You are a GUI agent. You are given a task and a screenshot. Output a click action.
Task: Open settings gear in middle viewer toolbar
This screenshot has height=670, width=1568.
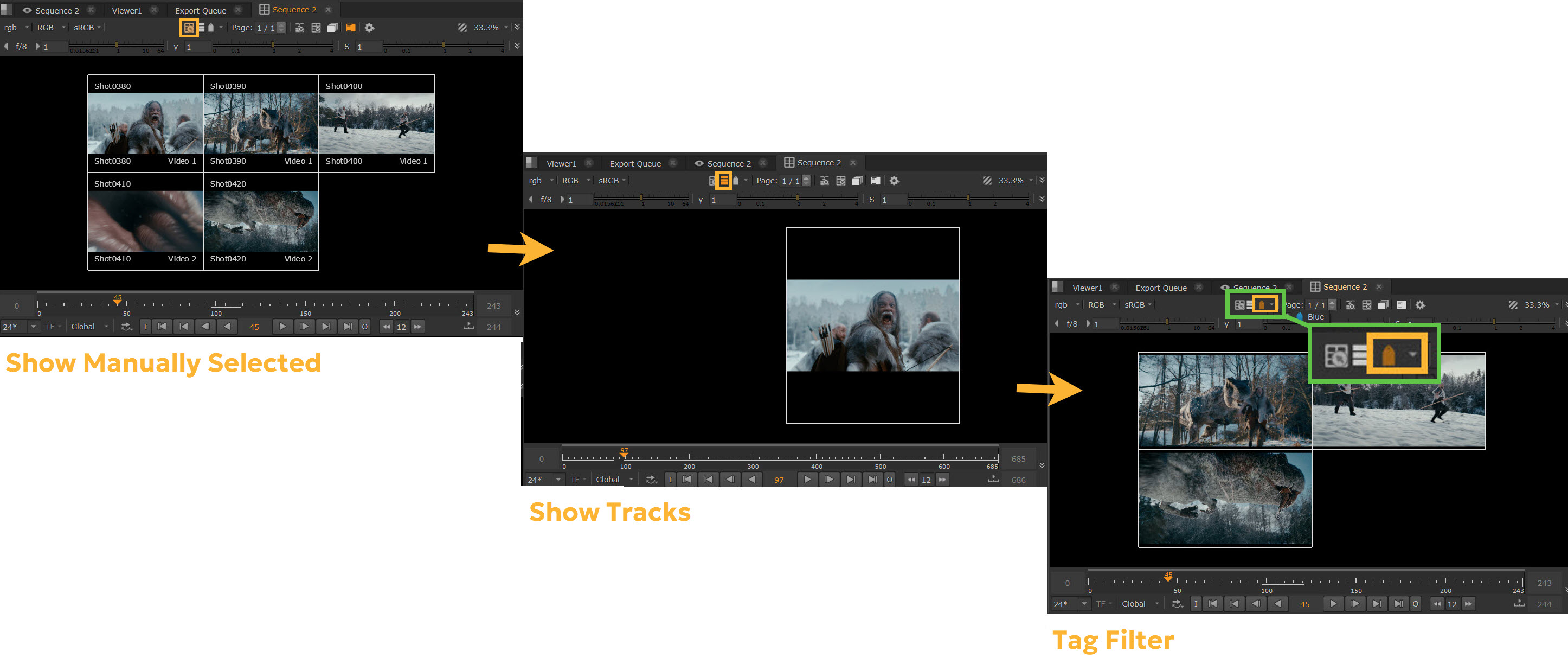click(894, 180)
